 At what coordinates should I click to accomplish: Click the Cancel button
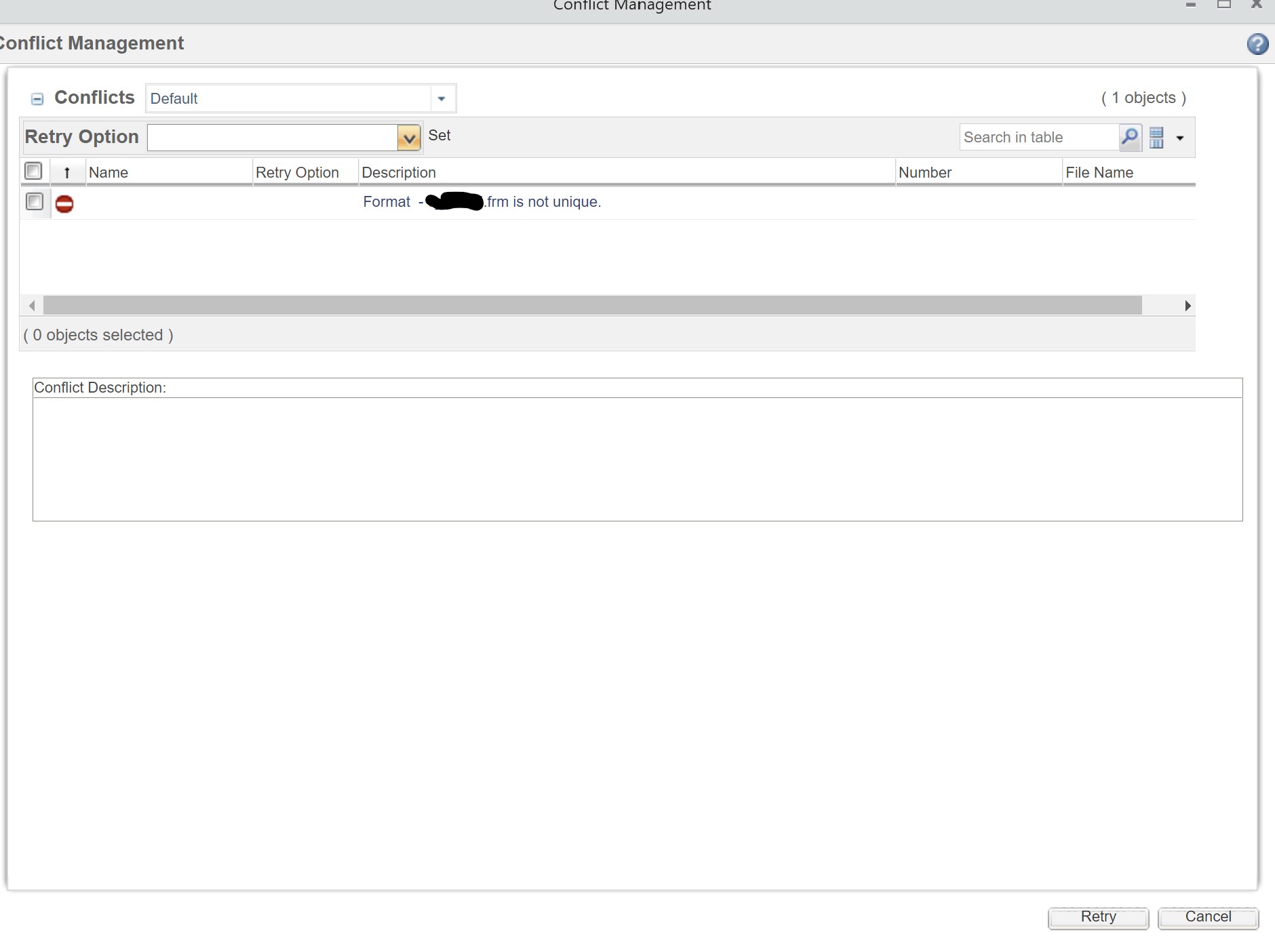coord(1208,917)
